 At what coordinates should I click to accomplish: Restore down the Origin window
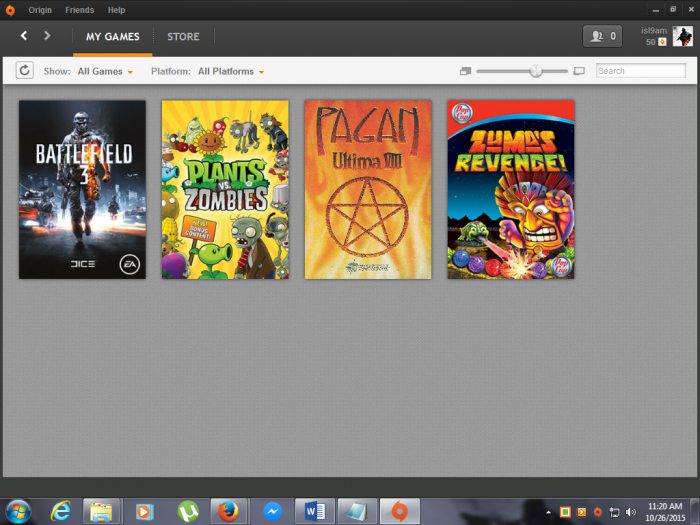(x=673, y=9)
